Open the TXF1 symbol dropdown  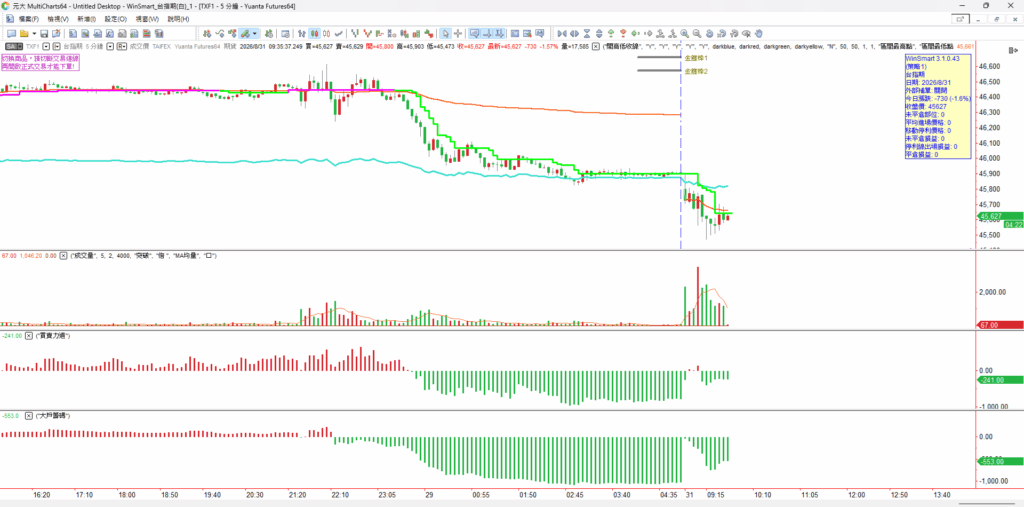47,46
